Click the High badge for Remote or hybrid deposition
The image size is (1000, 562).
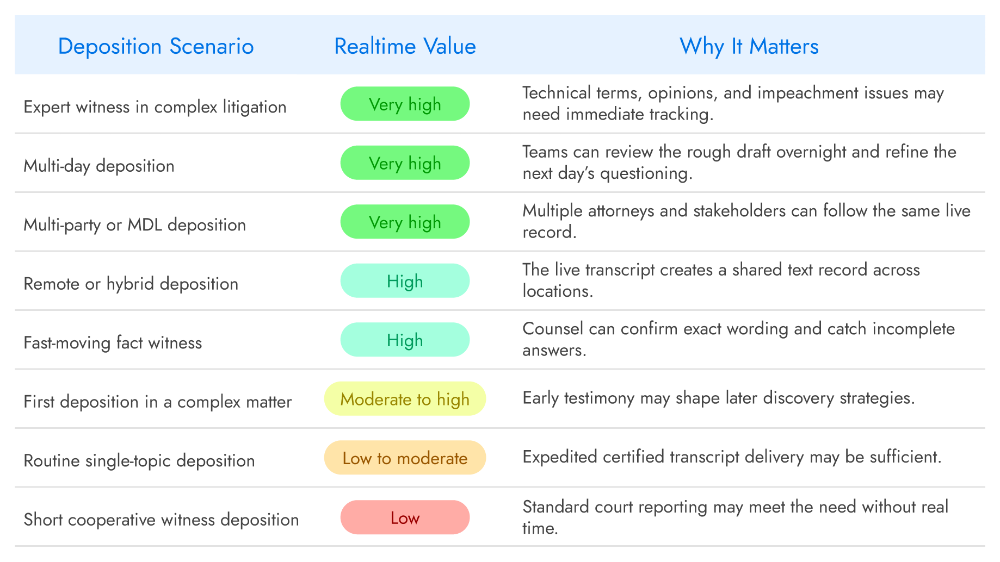[x=405, y=281]
